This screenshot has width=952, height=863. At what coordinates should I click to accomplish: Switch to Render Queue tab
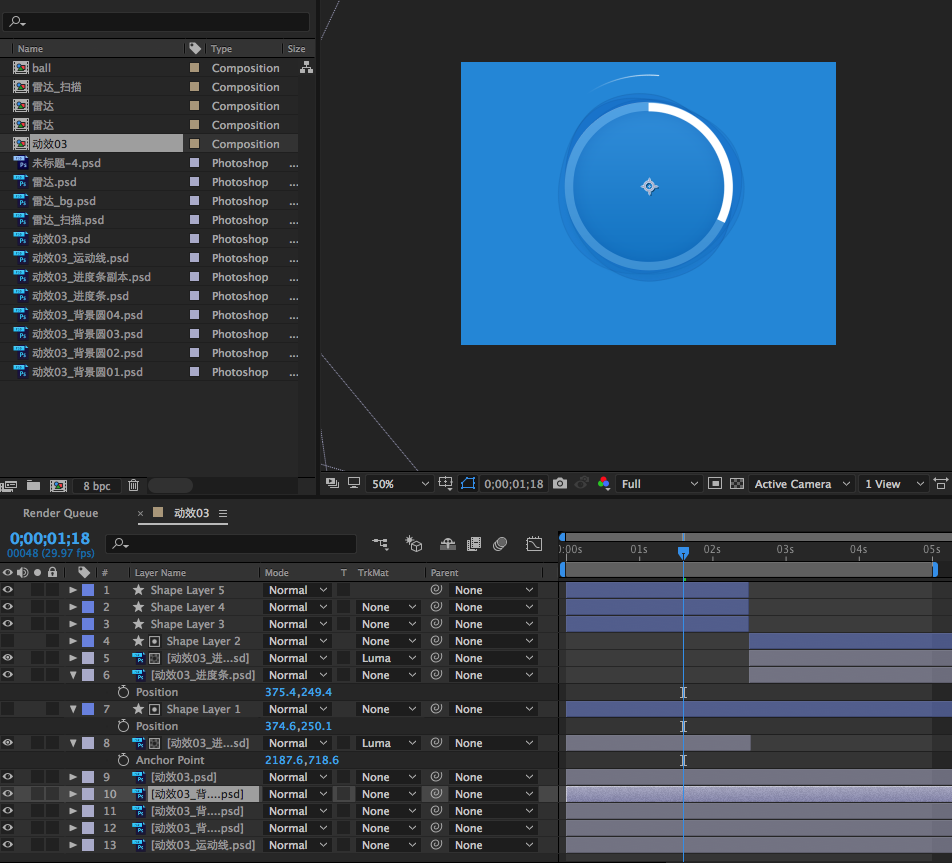tap(61, 513)
